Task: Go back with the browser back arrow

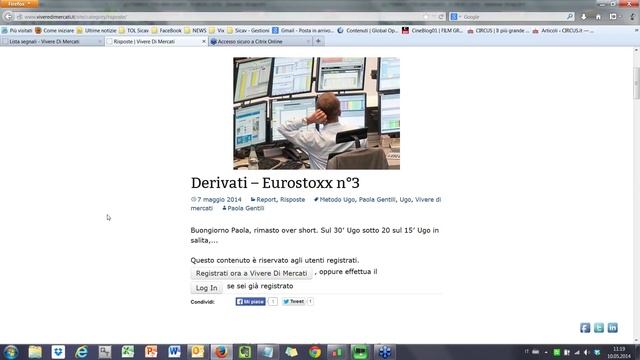Action: point(8,17)
